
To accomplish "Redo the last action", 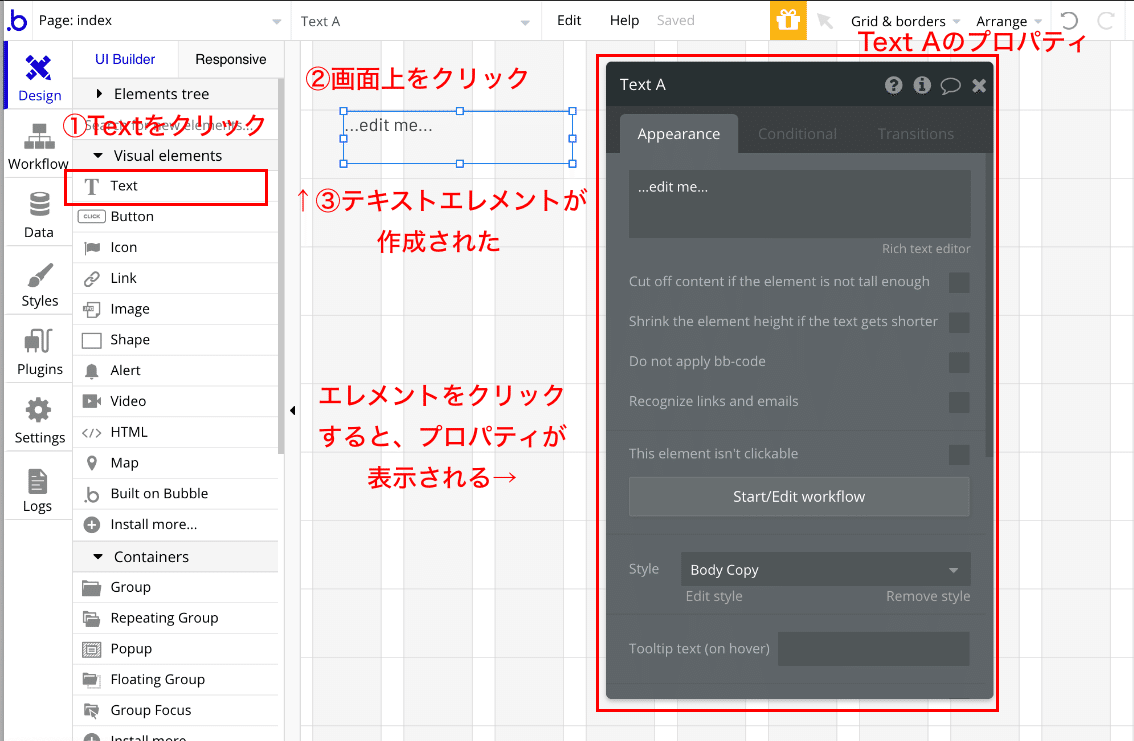I will point(1106,21).
